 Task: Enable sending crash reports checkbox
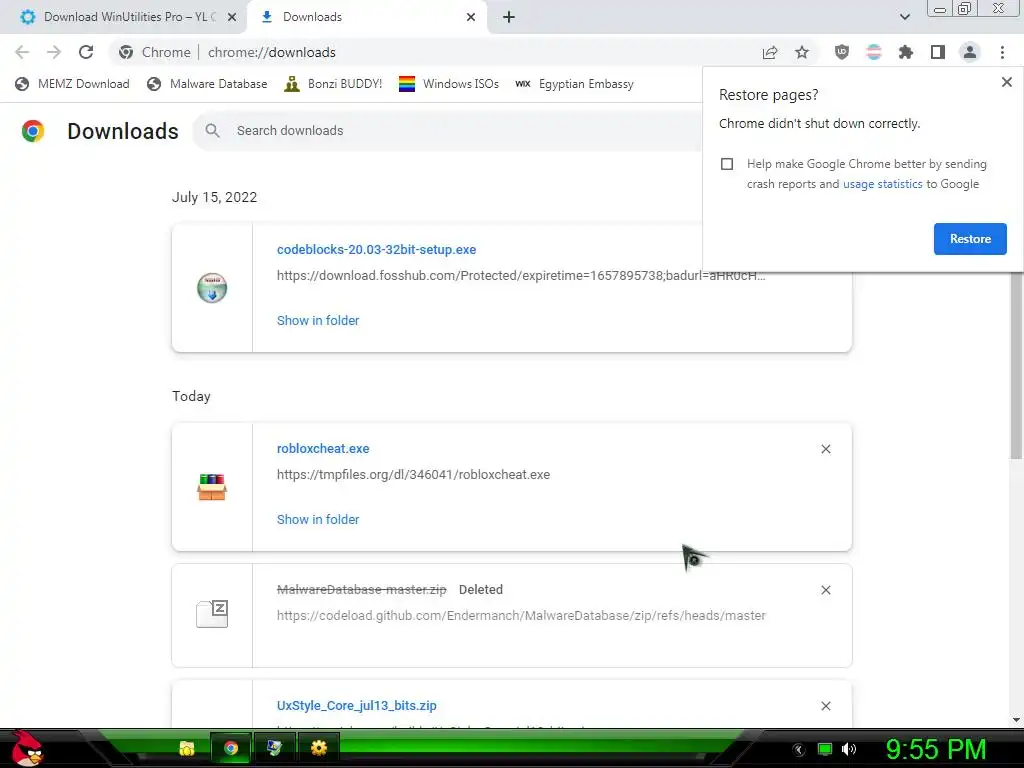727,164
